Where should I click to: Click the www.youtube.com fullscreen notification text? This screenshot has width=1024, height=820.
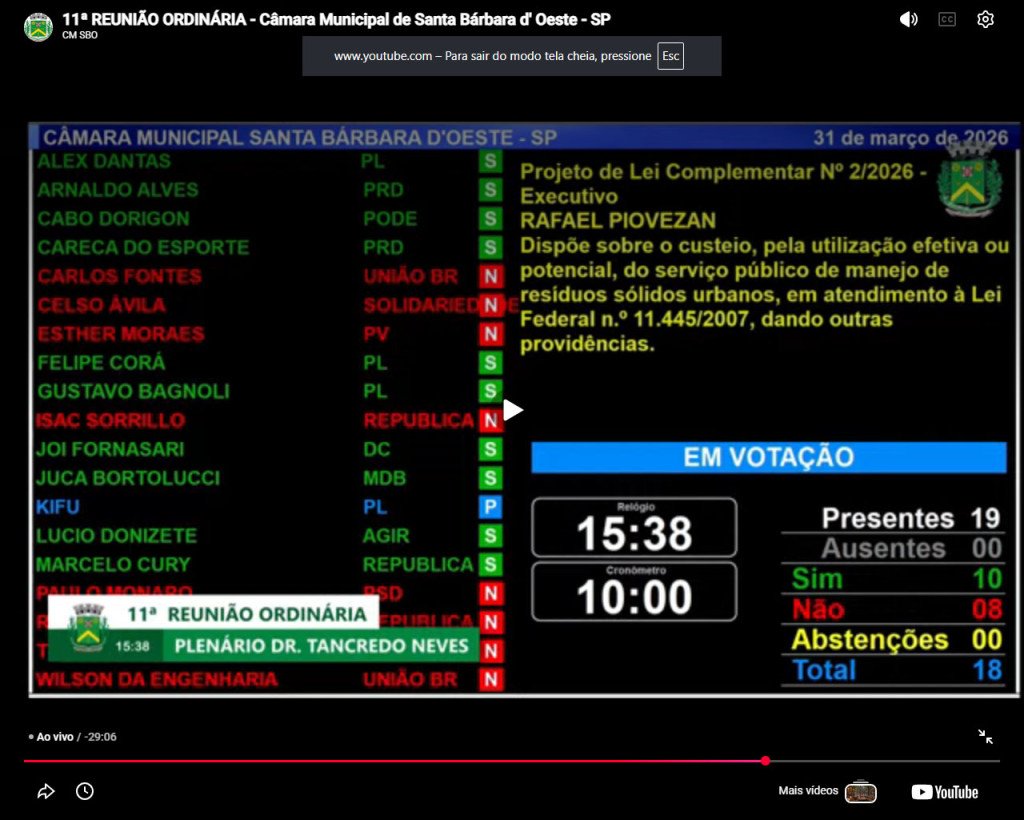[x=492, y=56]
